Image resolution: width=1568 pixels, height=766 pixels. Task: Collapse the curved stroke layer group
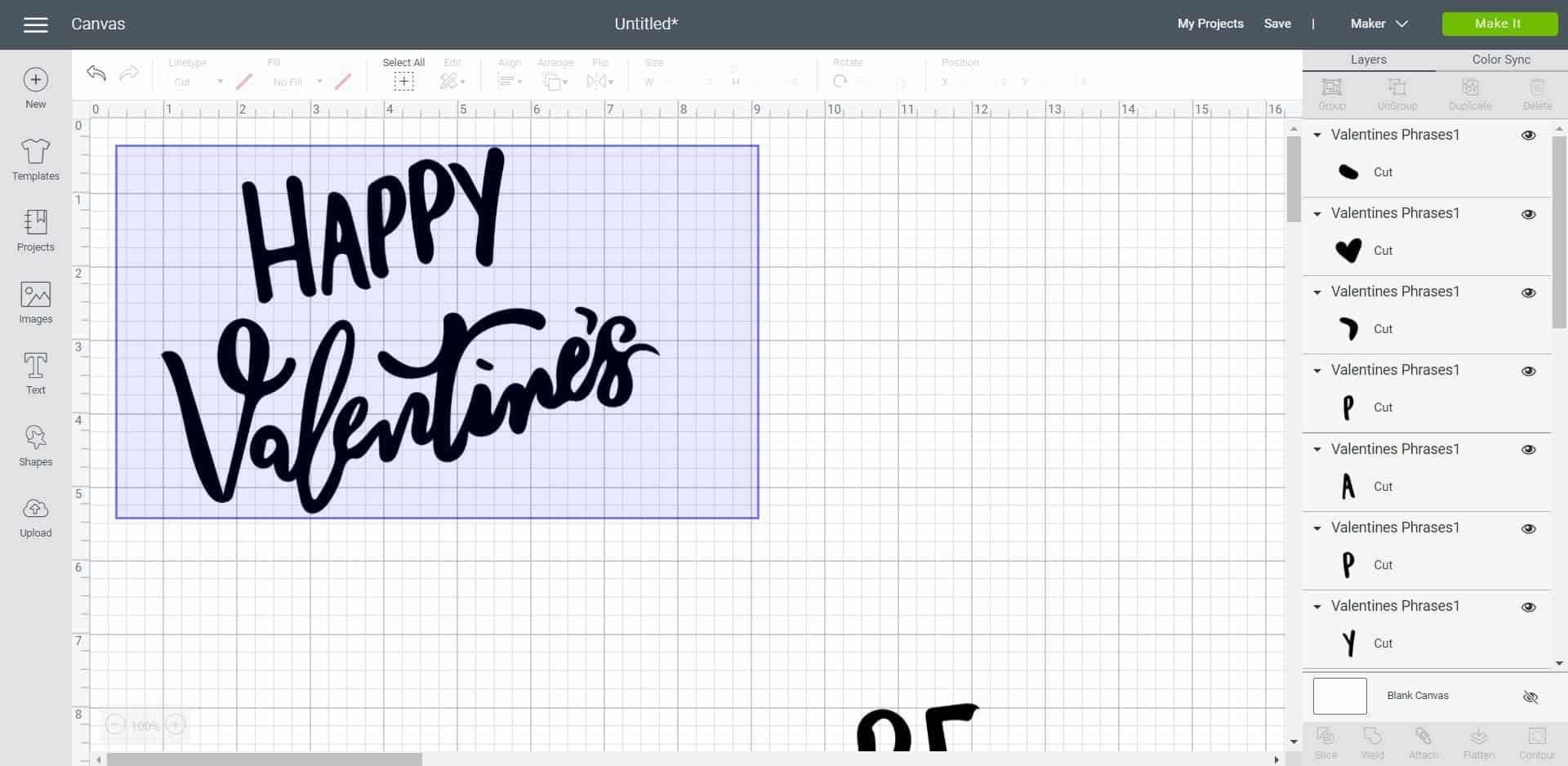(1316, 292)
